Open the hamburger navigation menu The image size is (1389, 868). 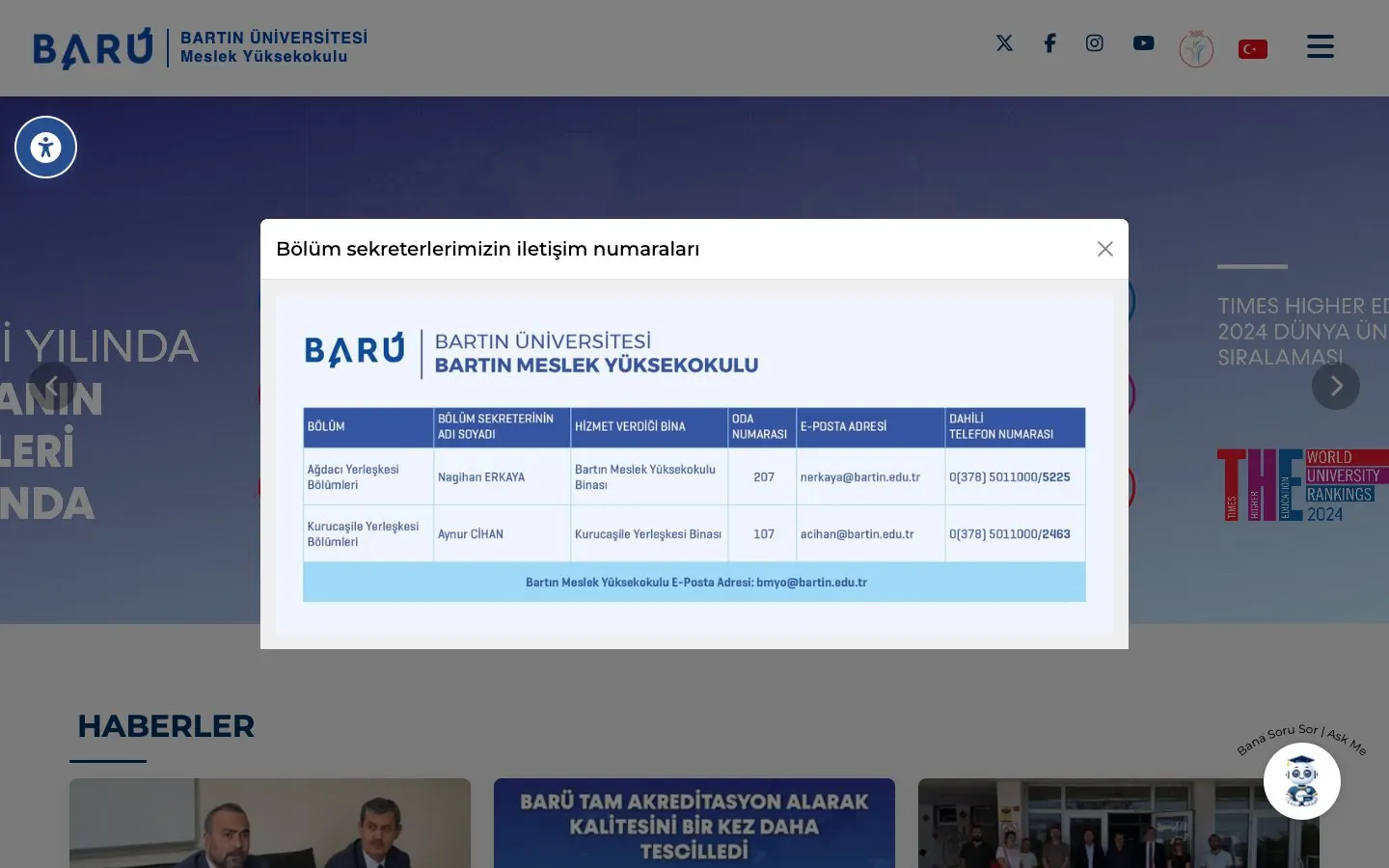[x=1320, y=46]
